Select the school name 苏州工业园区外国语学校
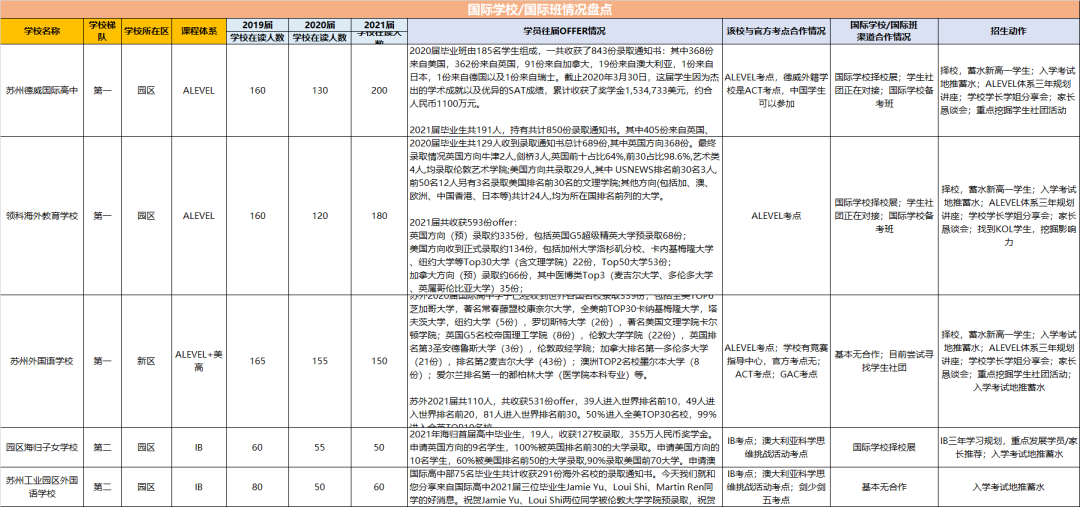 point(41,488)
